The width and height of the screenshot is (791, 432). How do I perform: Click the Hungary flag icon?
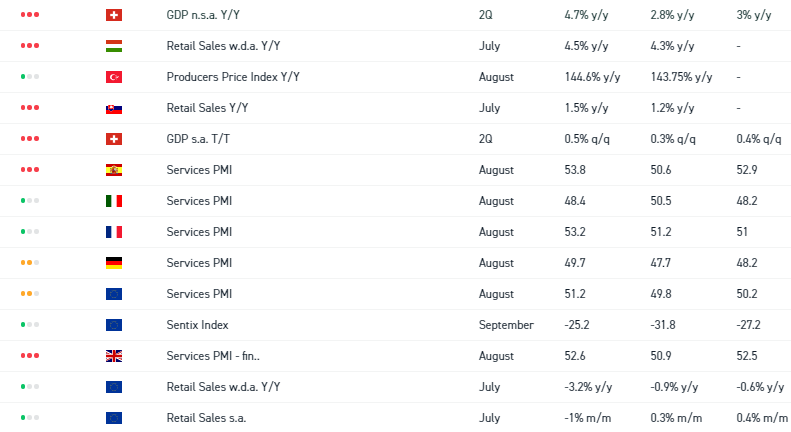(113, 46)
